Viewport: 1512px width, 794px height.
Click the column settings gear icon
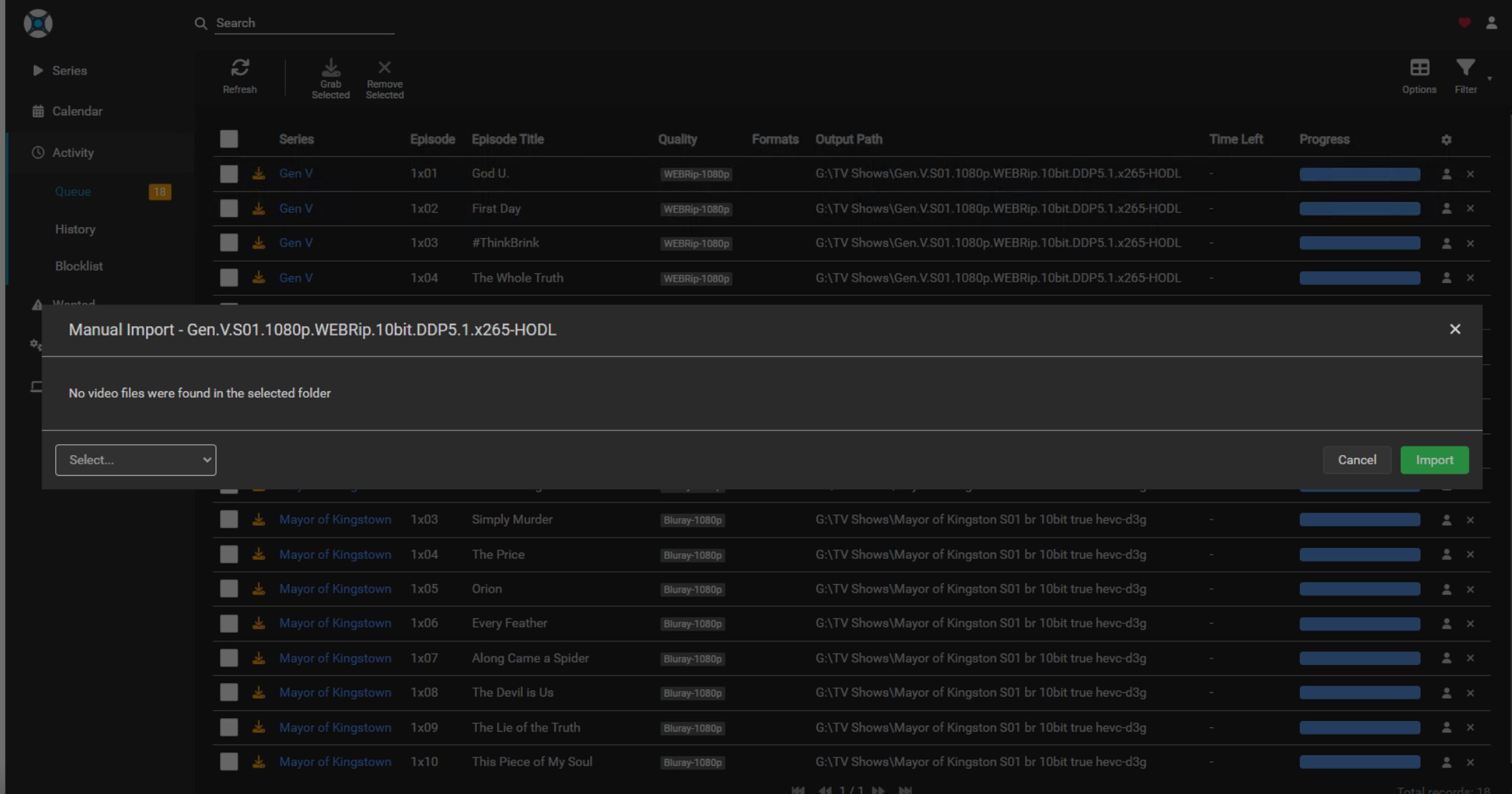tap(1446, 140)
